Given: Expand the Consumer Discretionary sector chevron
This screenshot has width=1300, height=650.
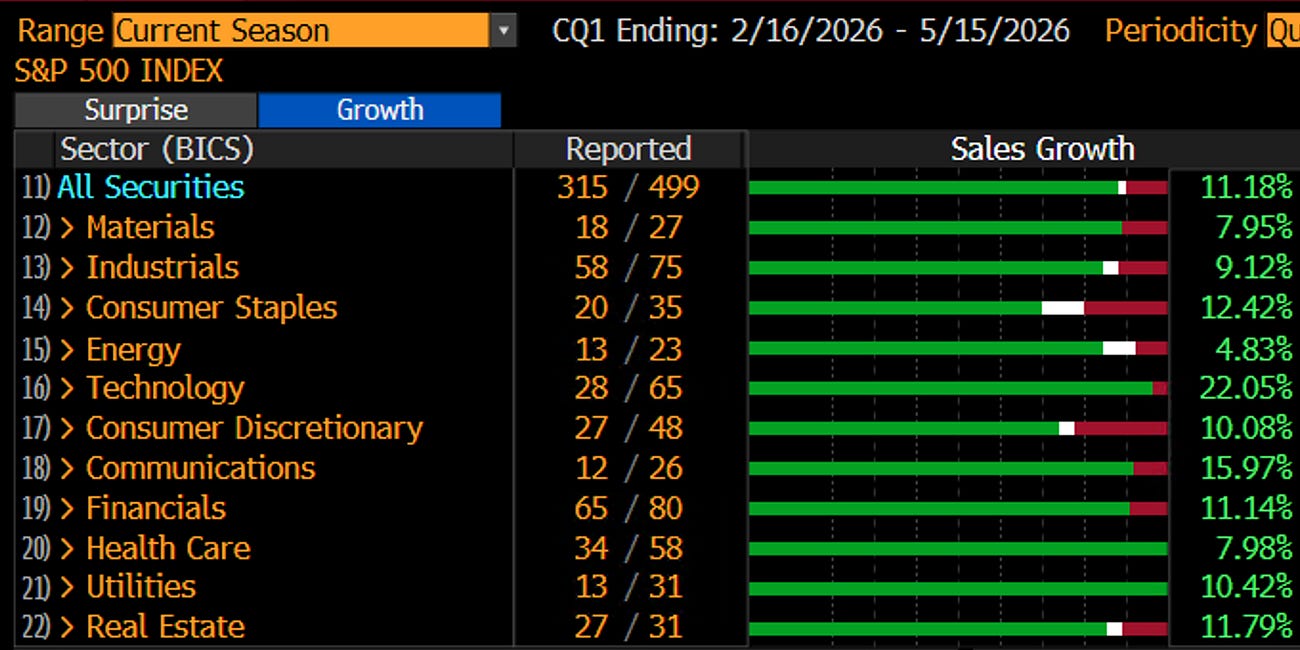Looking at the screenshot, I should click(68, 428).
